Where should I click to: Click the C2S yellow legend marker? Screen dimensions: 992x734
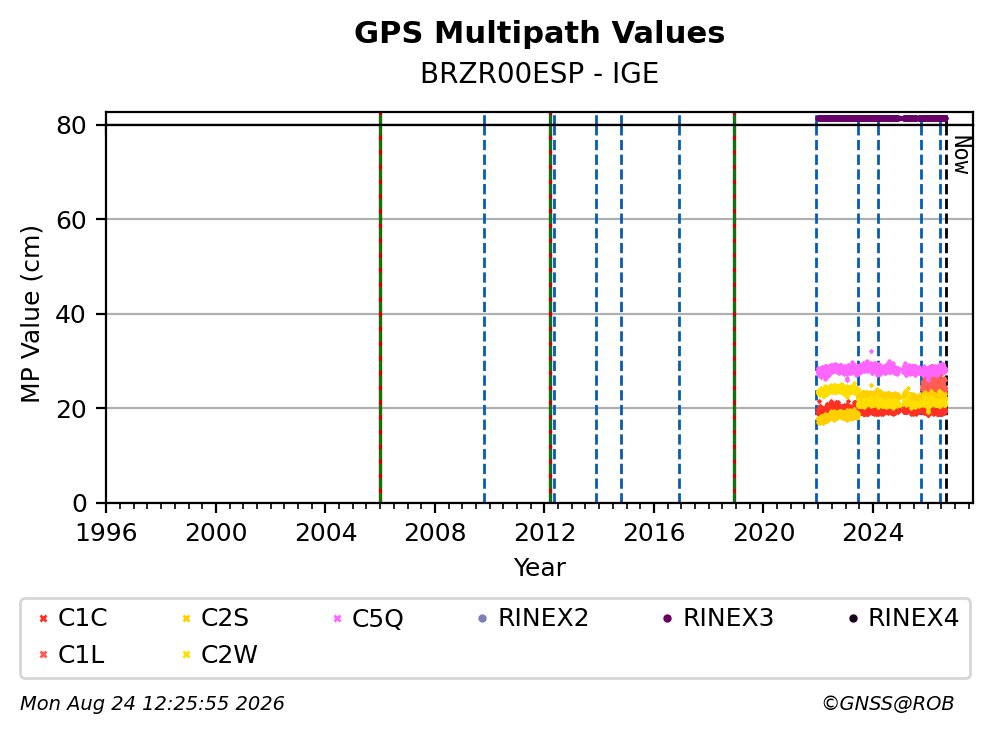point(186,618)
